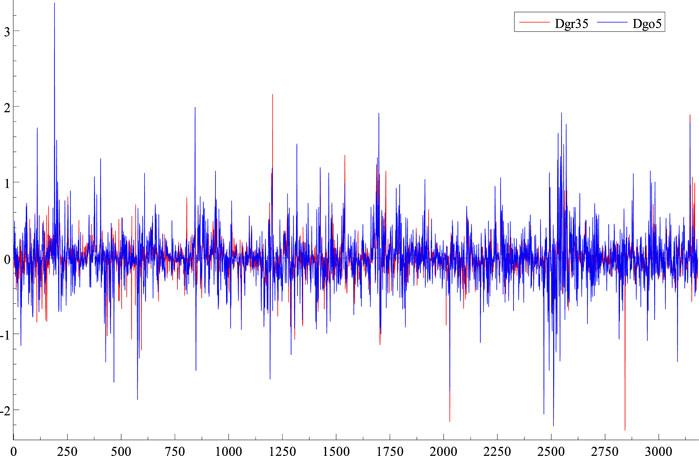Click the y-axis label -2

pyautogui.click(x=4, y=411)
